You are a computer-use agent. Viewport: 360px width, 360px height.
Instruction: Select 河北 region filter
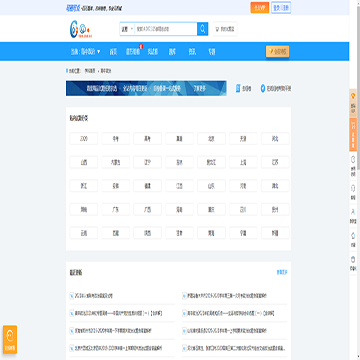275,138
